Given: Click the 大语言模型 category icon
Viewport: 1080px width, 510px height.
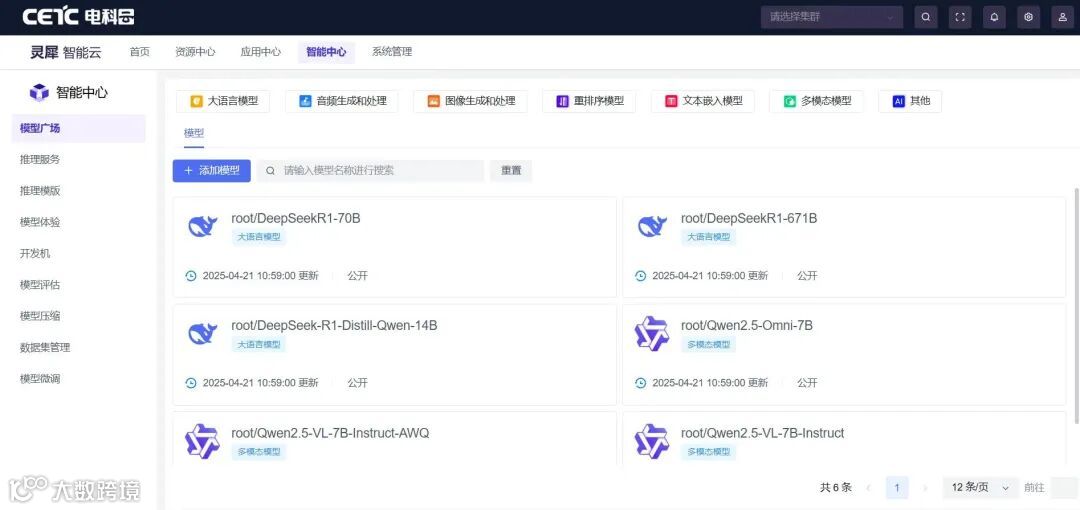Looking at the screenshot, I should point(196,101).
